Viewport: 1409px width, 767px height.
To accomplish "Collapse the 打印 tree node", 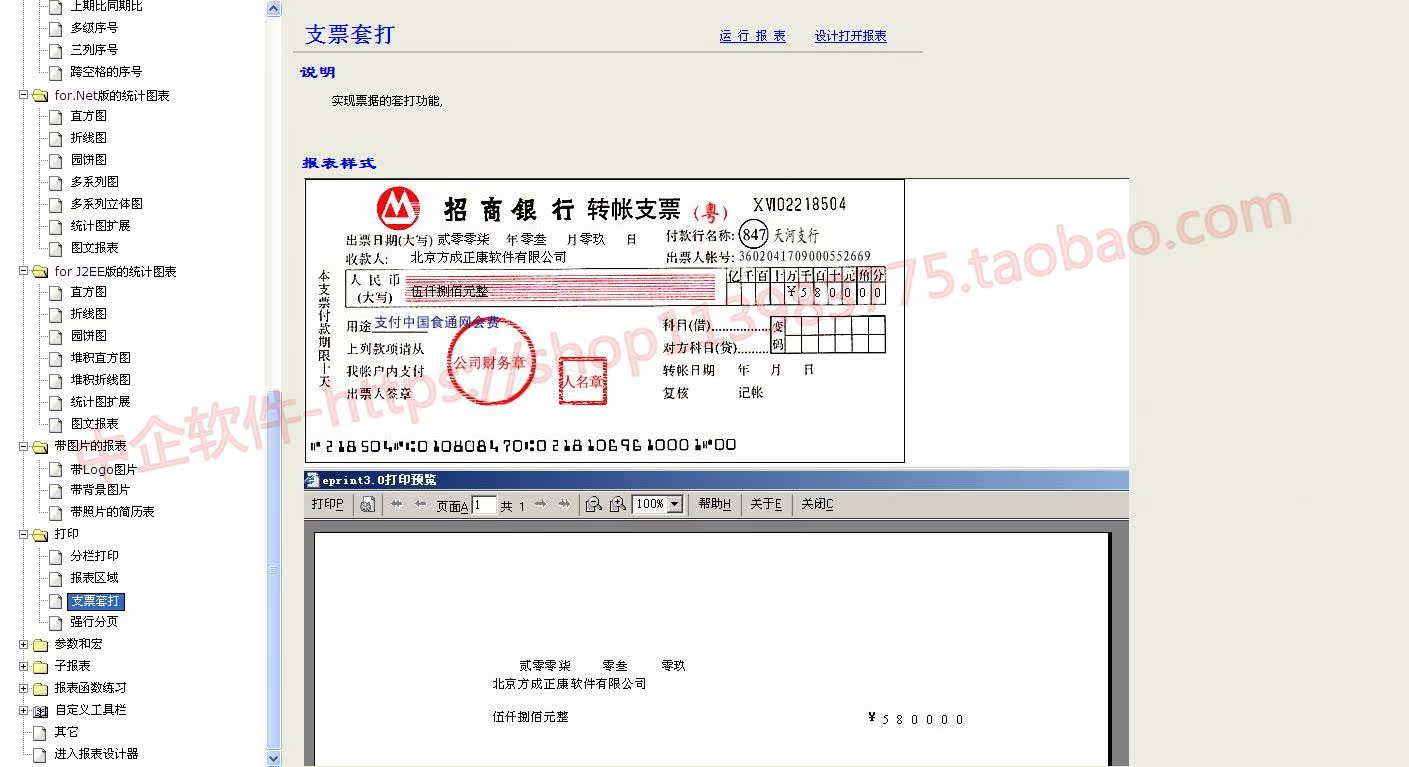I will [24, 535].
